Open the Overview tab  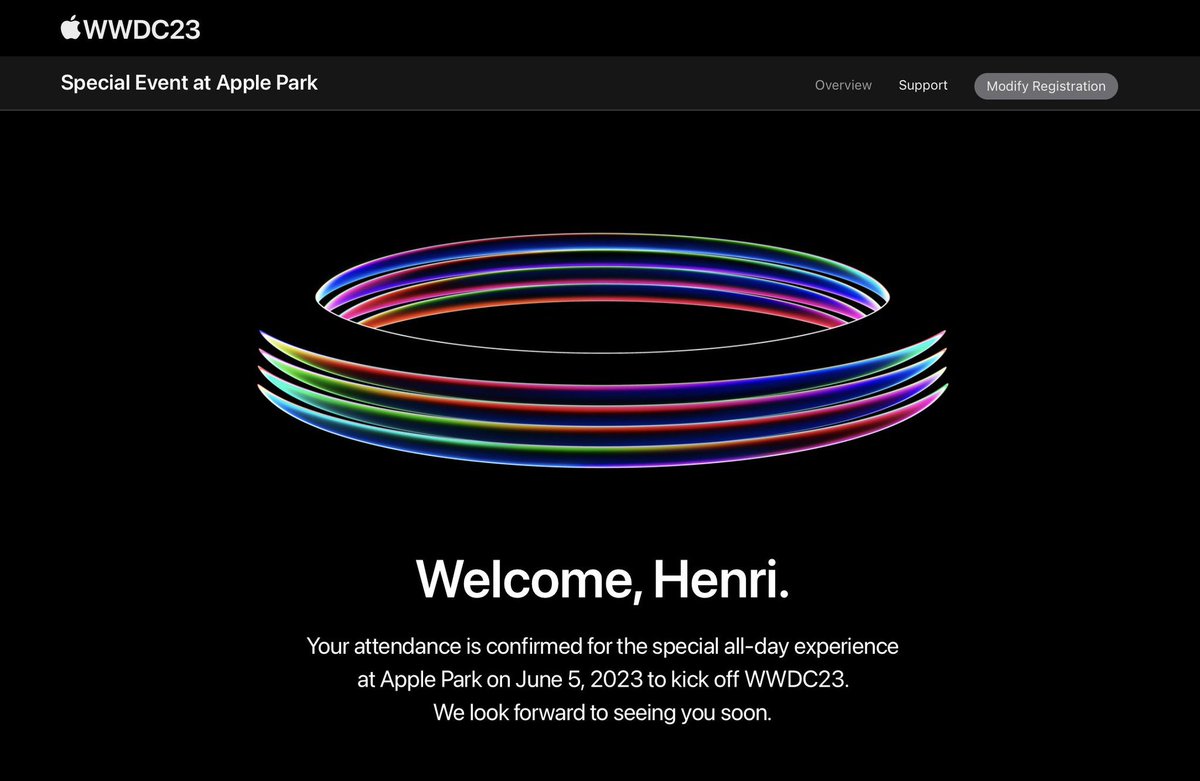[843, 86]
